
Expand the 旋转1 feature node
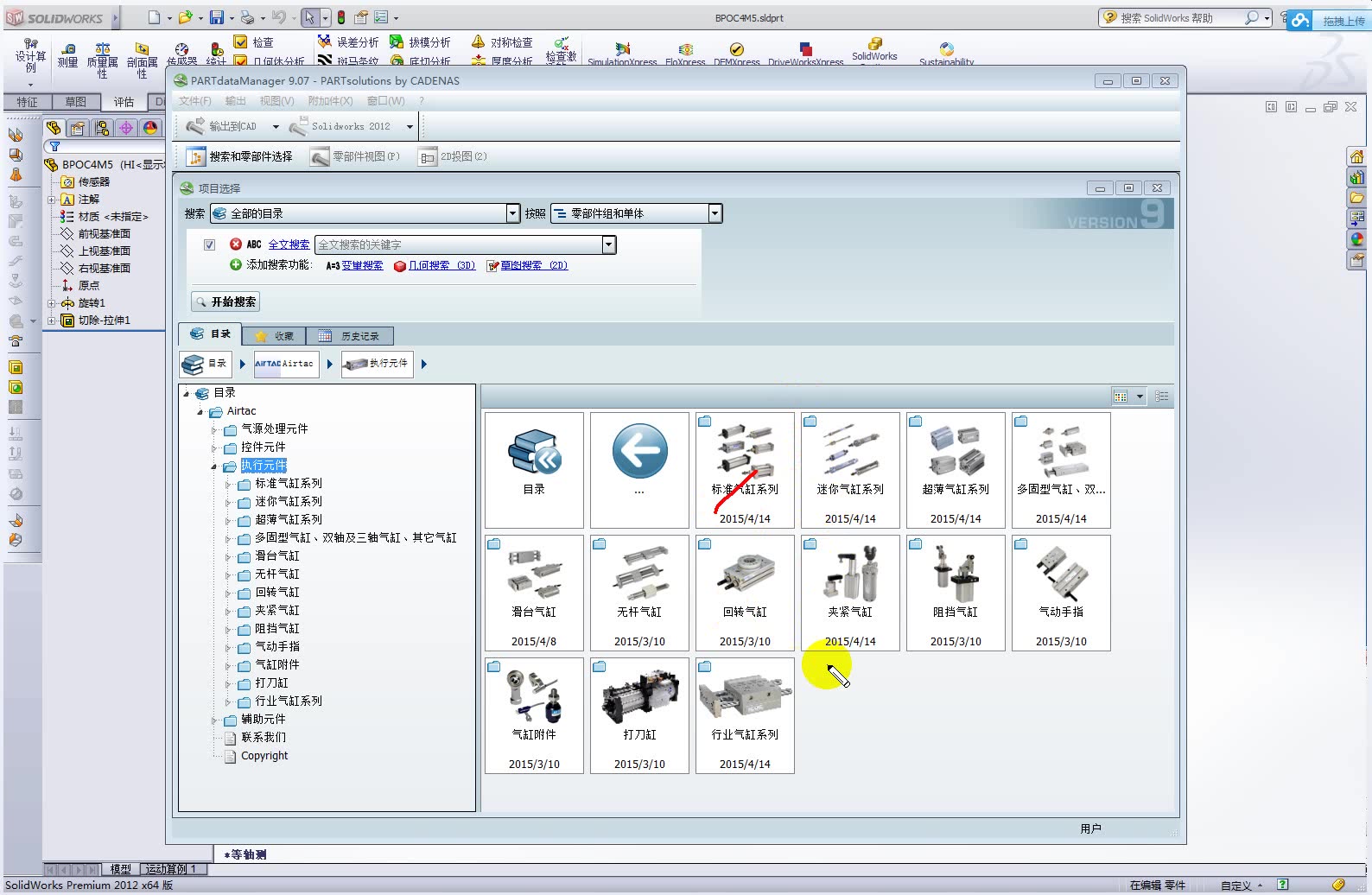[52, 303]
